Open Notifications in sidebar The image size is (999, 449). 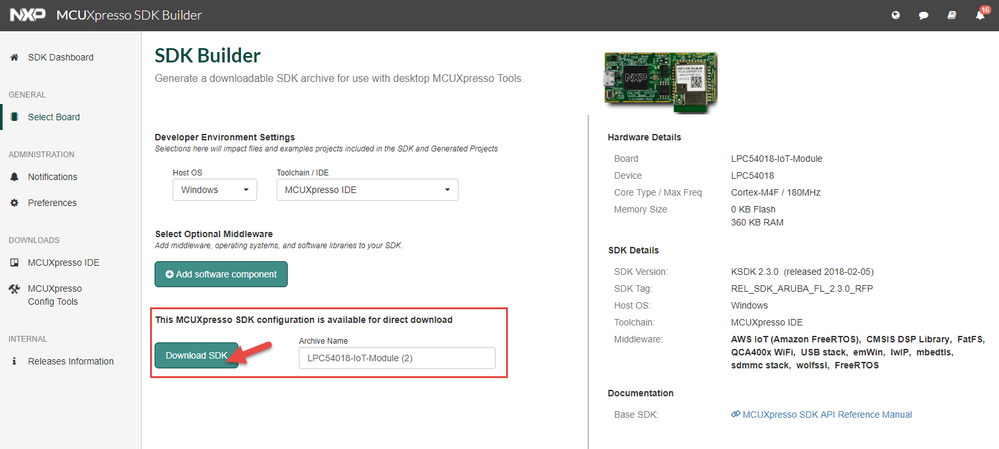tap(52, 177)
